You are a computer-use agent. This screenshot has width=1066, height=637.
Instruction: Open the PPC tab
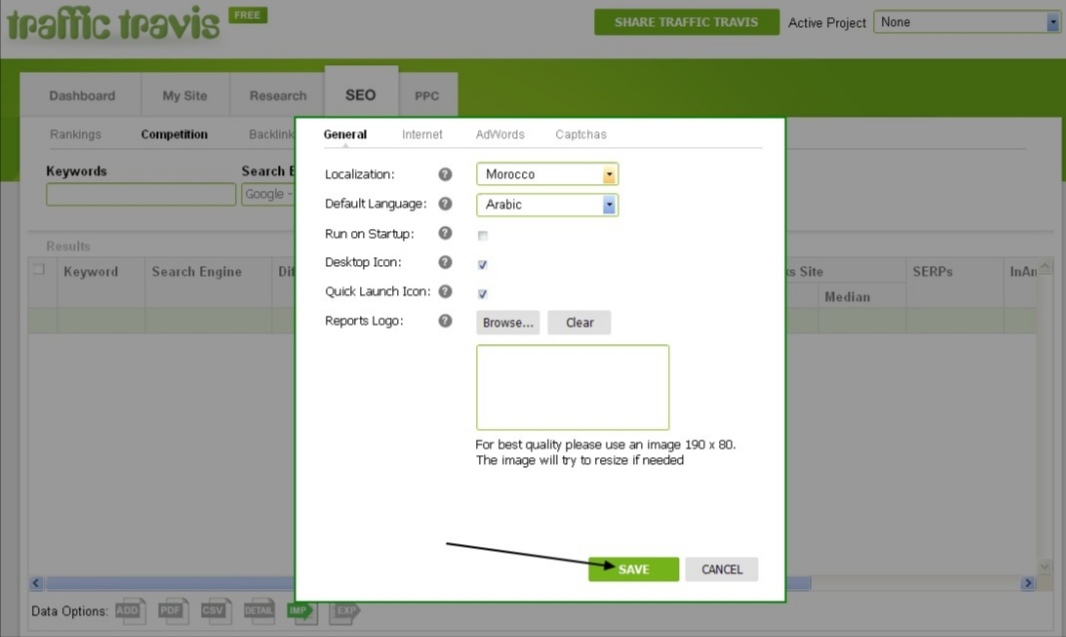coord(427,96)
